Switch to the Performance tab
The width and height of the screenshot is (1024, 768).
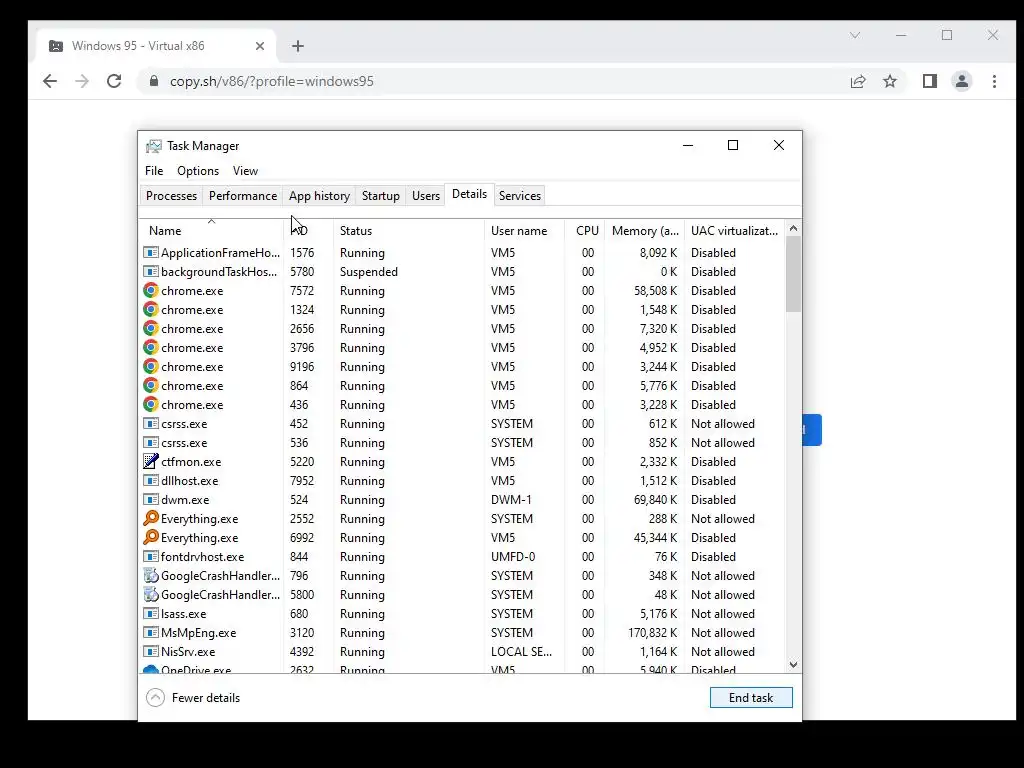pos(243,196)
